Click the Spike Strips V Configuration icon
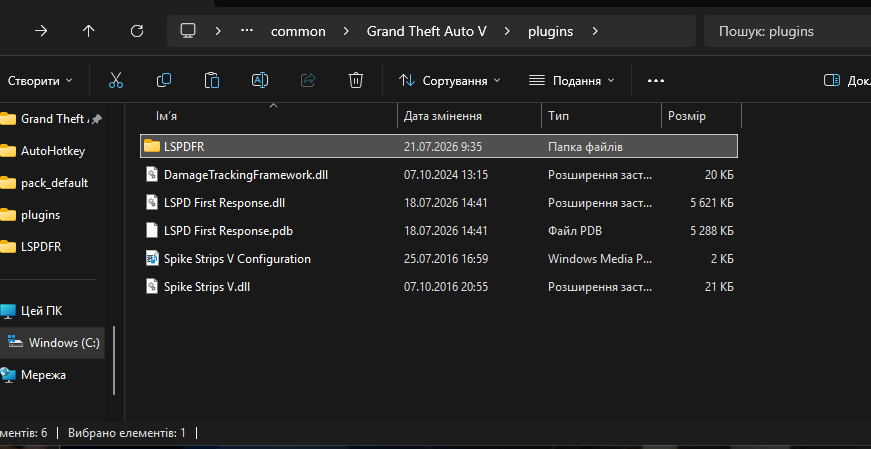Viewport: 871px width, 449px height. tap(152, 258)
